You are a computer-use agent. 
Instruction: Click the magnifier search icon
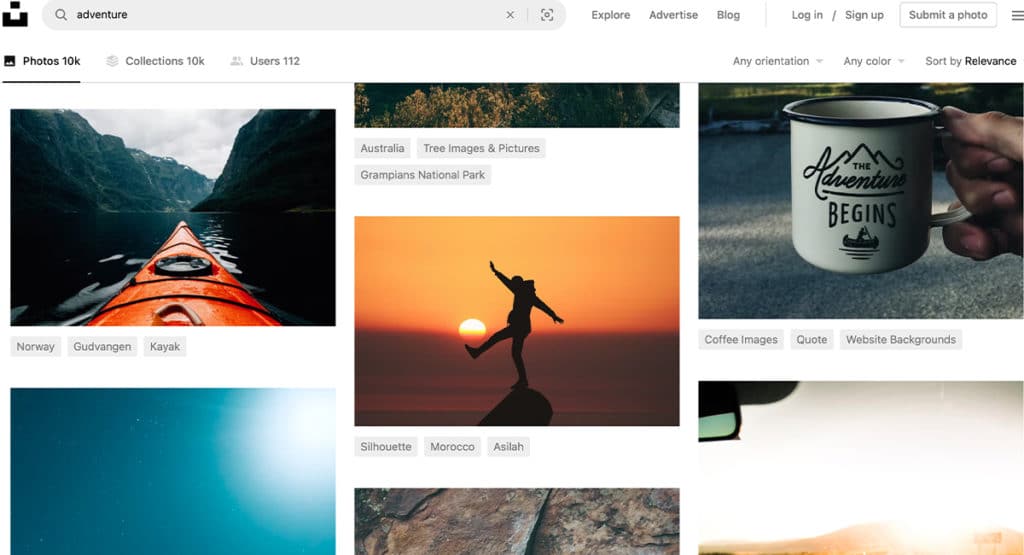click(61, 14)
